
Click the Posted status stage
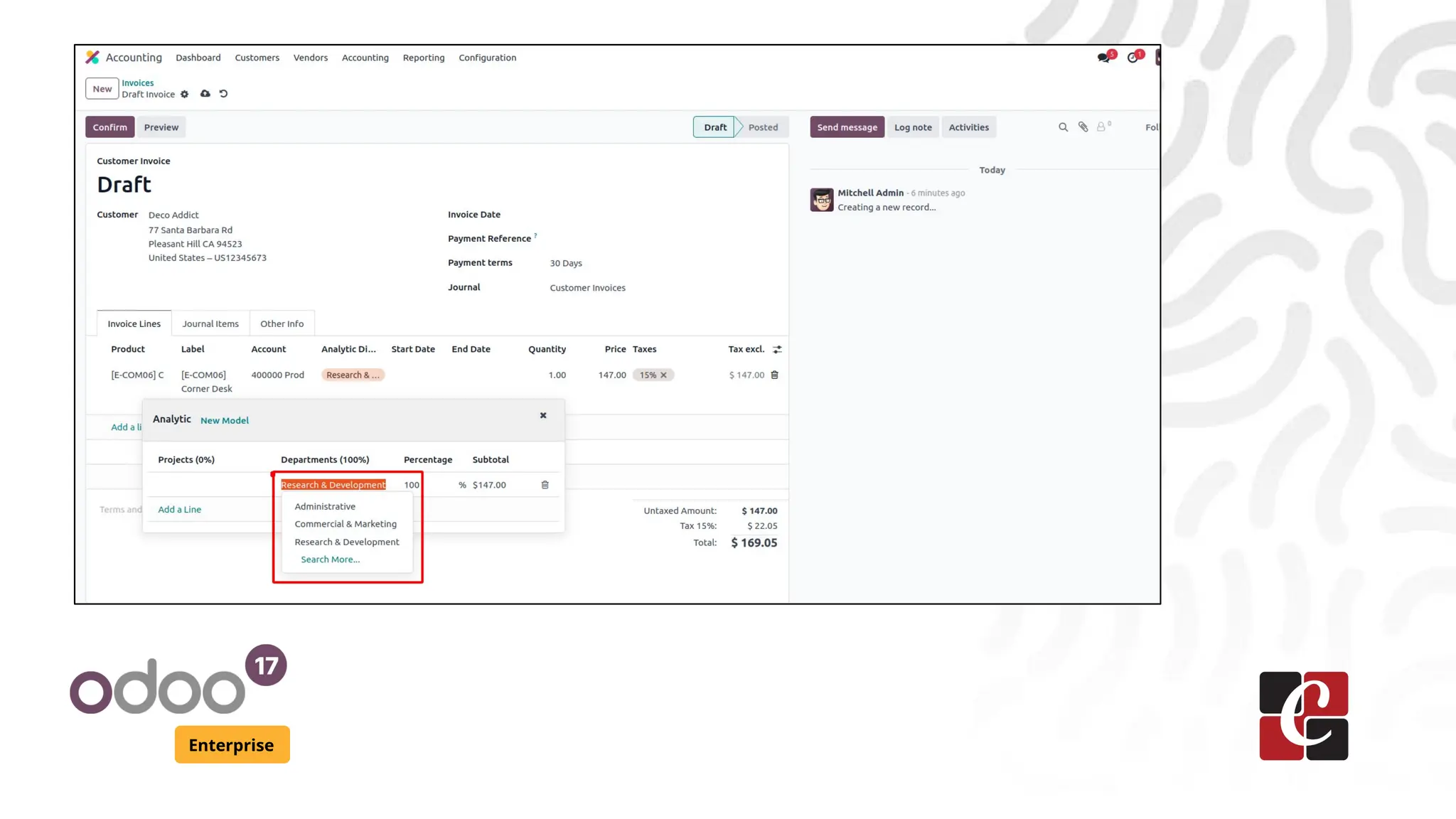click(x=763, y=127)
